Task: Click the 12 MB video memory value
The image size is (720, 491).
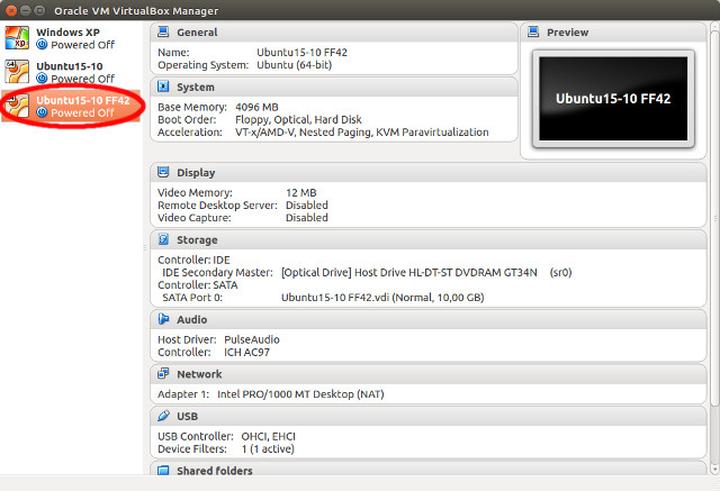Action: tap(301, 192)
